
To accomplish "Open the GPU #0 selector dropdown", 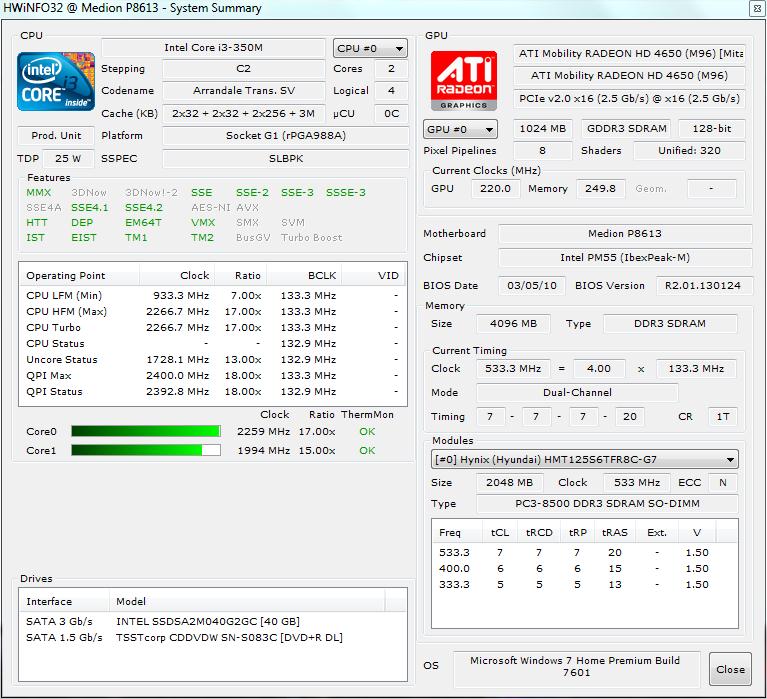I will click(x=460, y=130).
